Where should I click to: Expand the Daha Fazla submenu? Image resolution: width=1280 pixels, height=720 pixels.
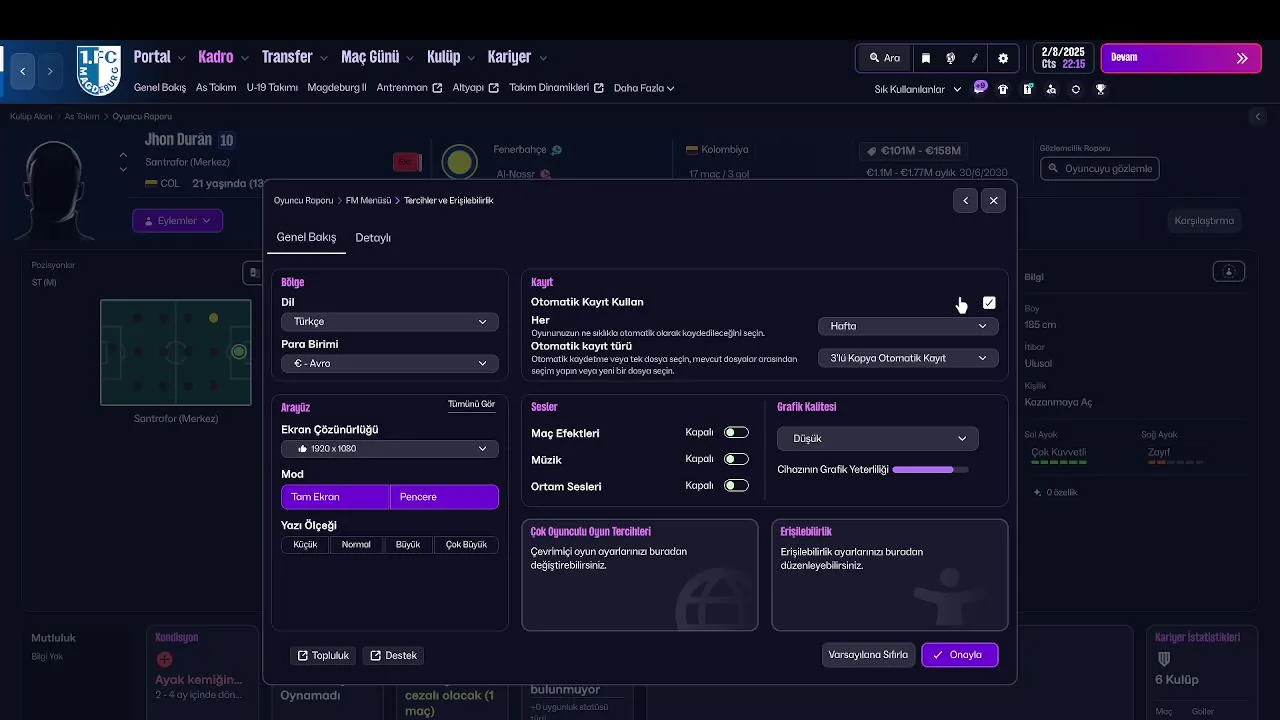tap(644, 88)
